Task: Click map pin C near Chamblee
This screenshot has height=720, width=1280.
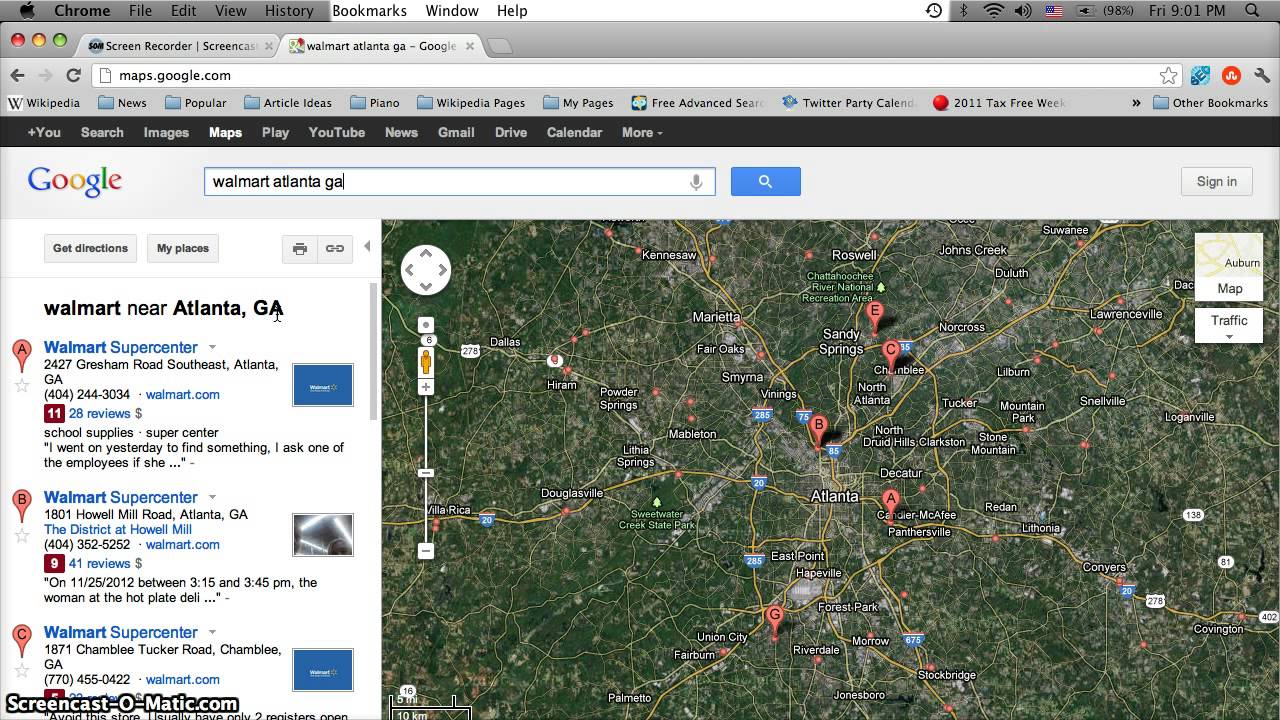Action: tap(891, 355)
